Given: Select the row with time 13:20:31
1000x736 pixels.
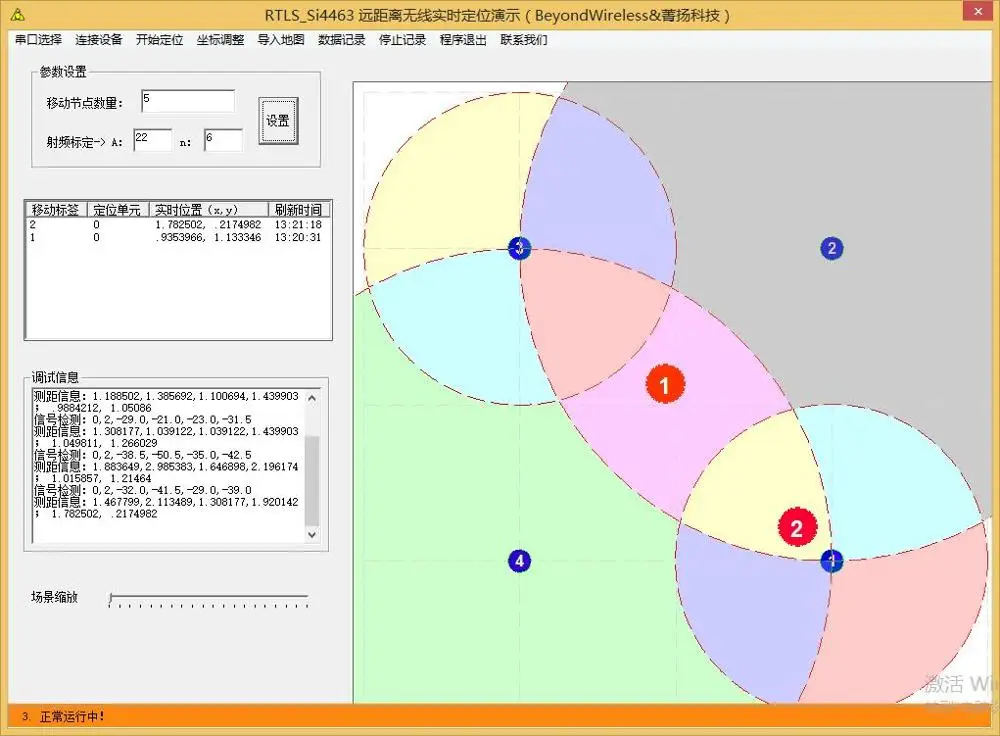Looking at the screenshot, I should [177, 237].
